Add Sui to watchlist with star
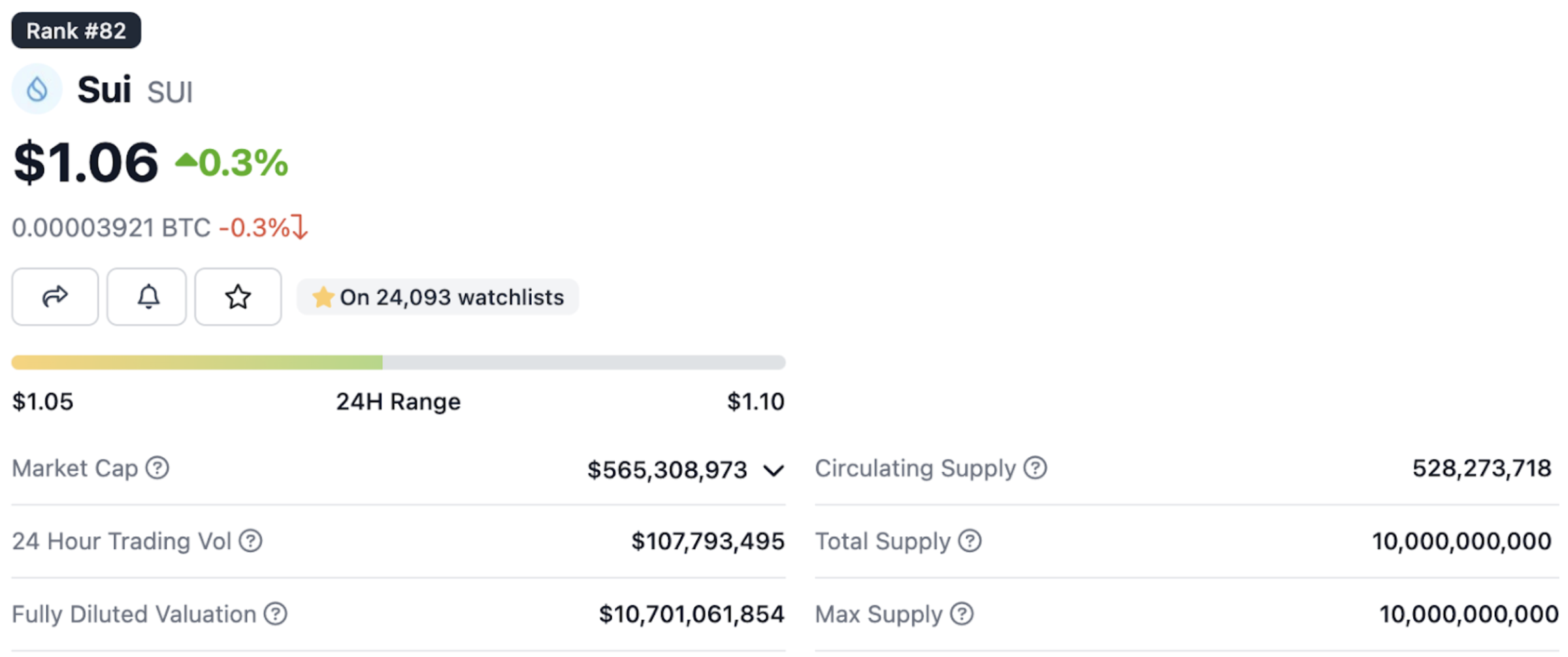Viewport: 1568px width, 657px height. tap(238, 296)
